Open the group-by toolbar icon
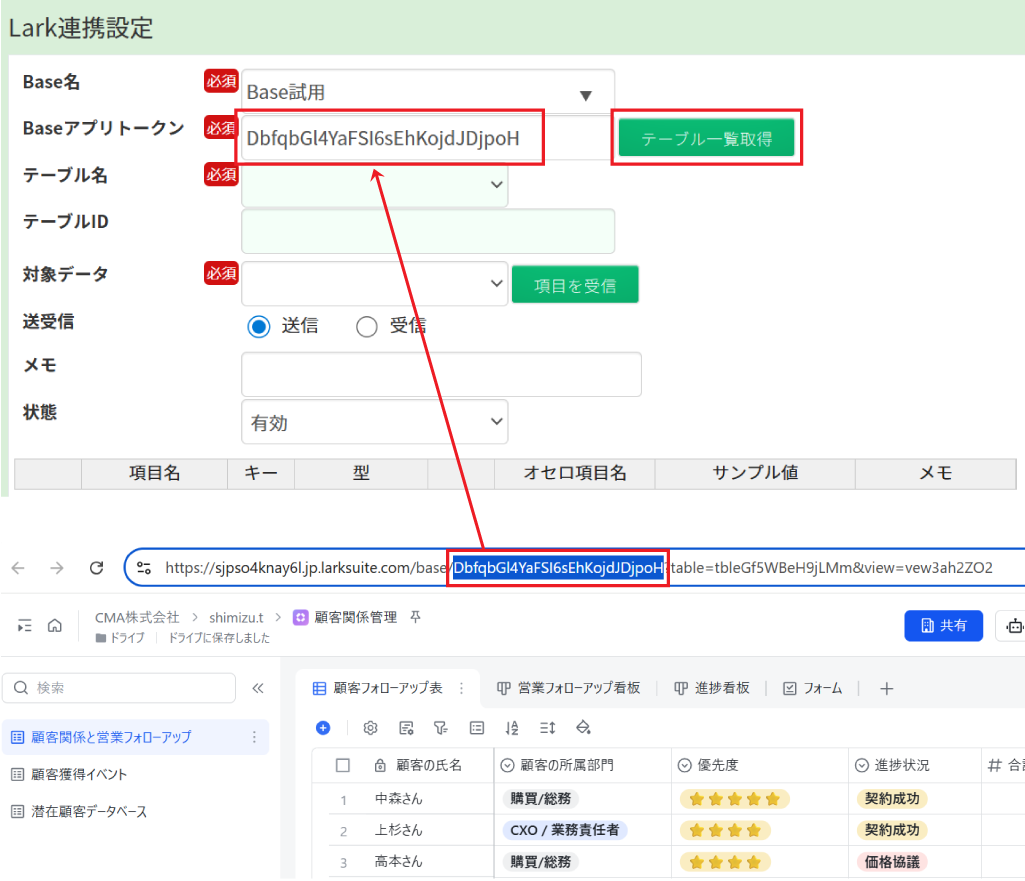 coord(477,727)
